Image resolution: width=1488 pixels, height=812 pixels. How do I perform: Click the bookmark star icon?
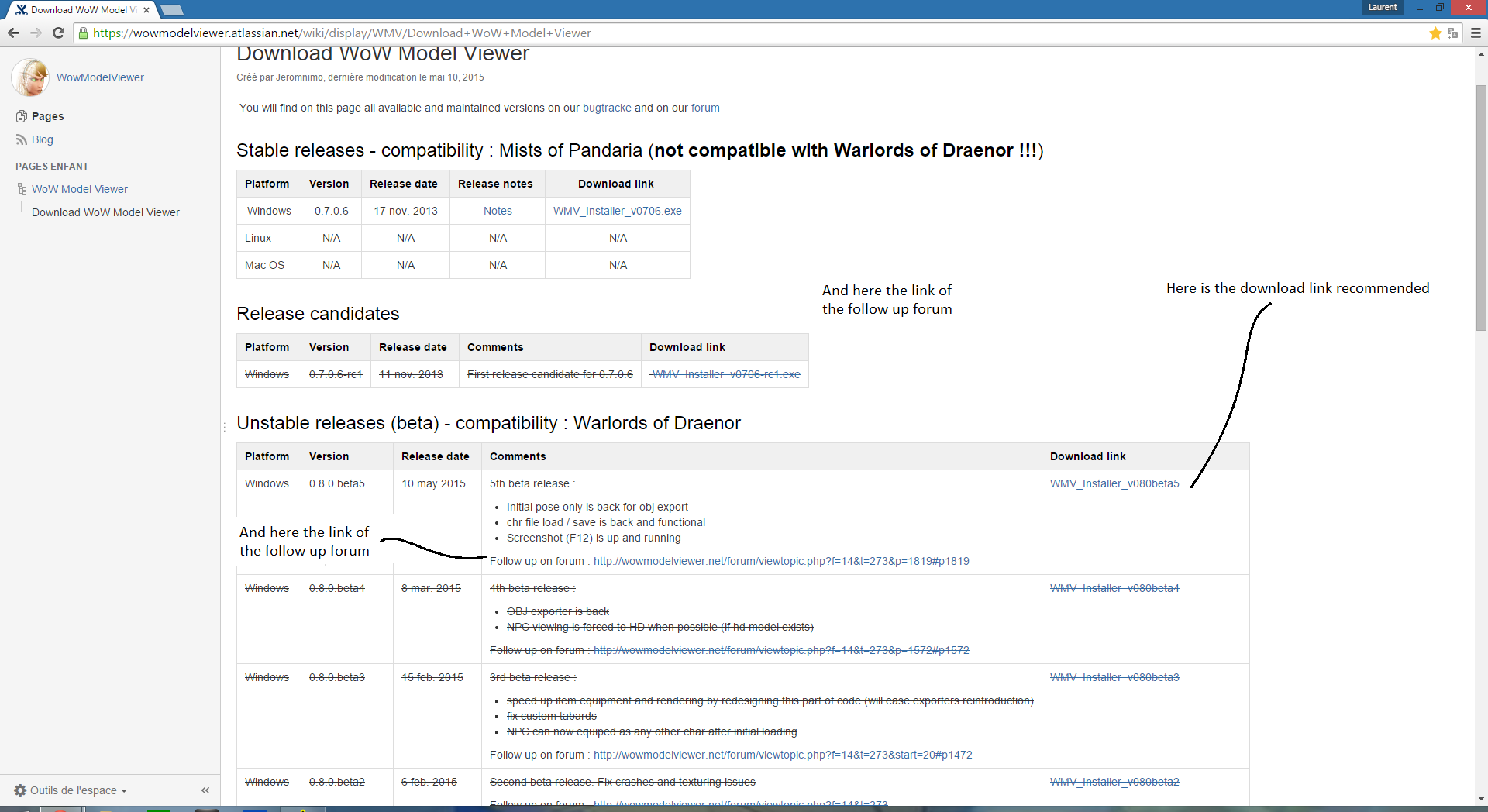[1435, 33]
